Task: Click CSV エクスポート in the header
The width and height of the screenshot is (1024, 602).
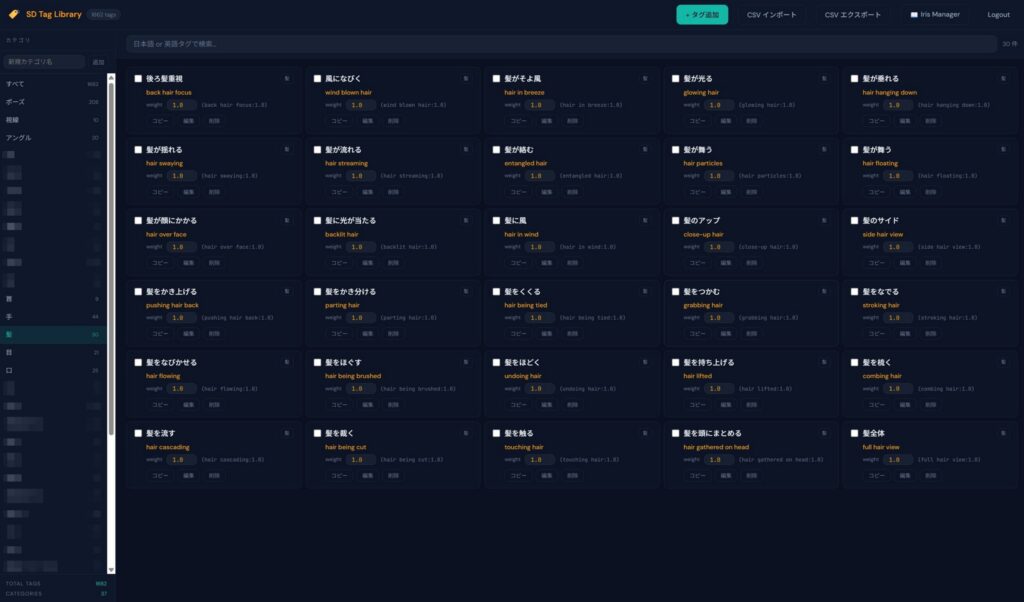Action: coord(853,15)
